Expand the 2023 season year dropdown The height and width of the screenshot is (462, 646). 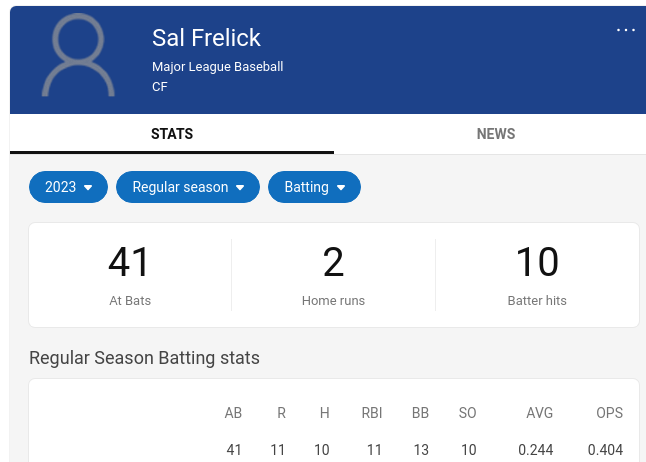pyautogui.click(x=68, y=187)
